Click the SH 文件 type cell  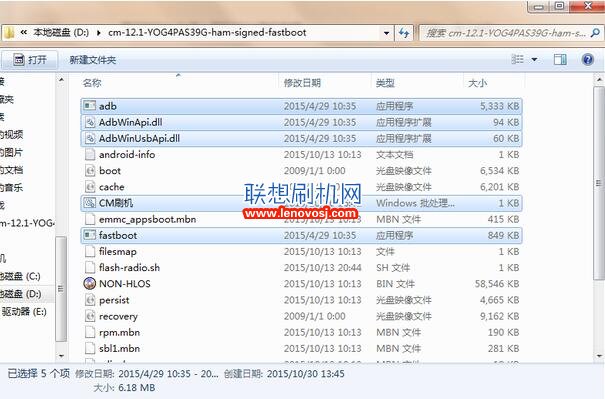click(393, 267)
